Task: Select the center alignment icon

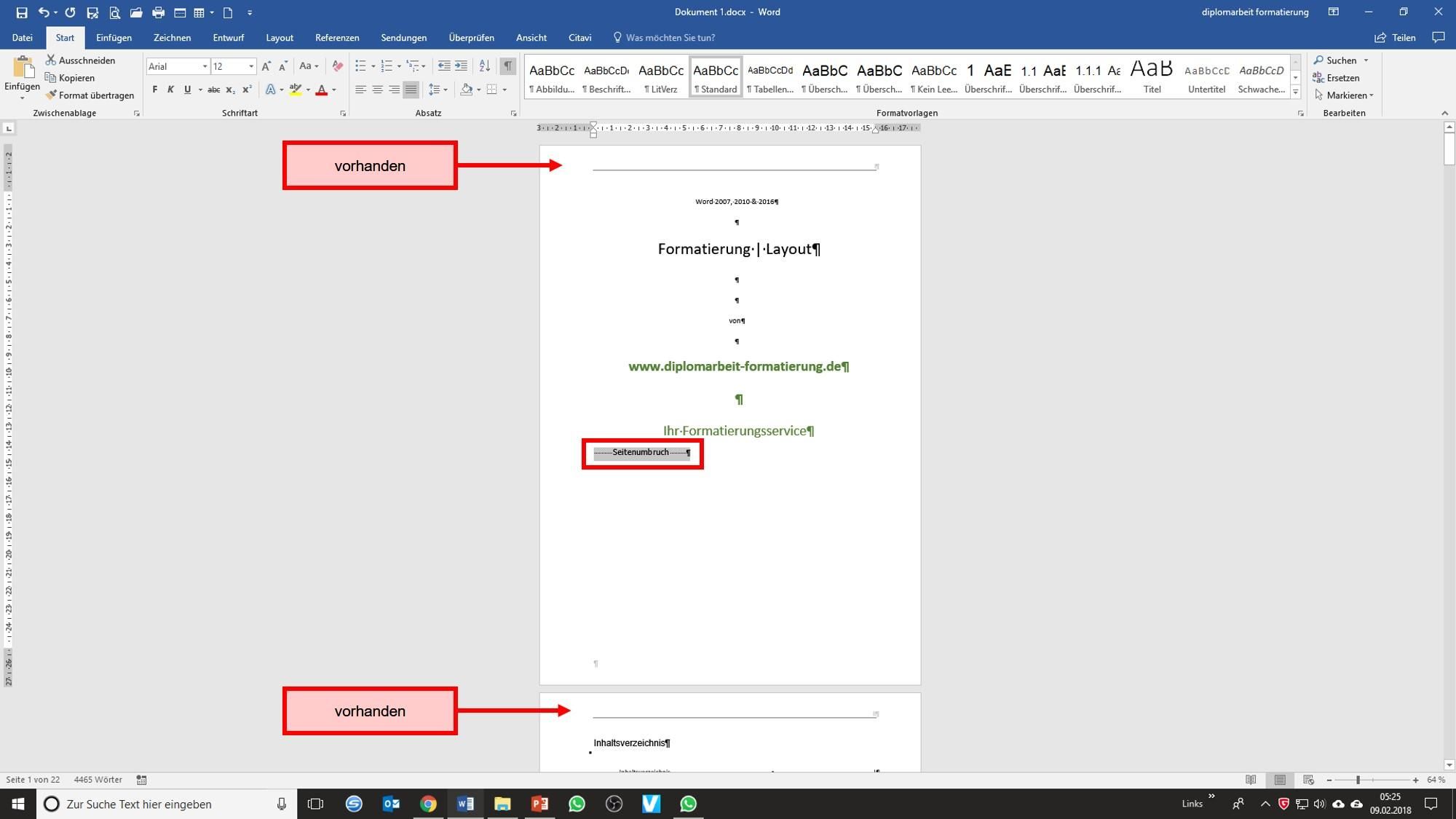Action: 377,90
